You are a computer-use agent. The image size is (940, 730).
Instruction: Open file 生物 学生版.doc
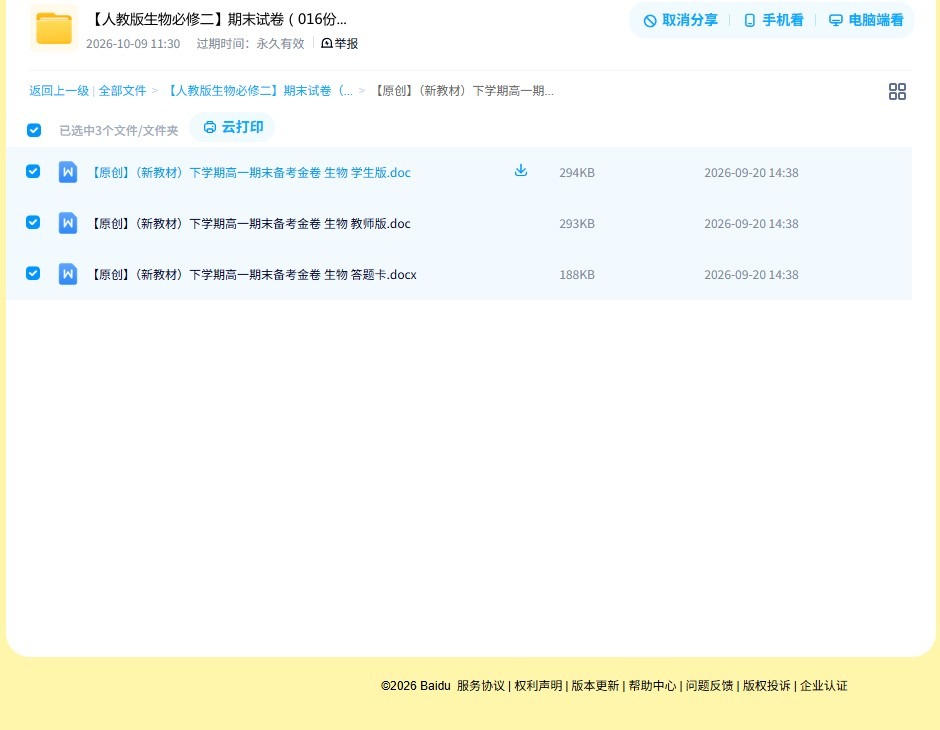coord(251,173)
